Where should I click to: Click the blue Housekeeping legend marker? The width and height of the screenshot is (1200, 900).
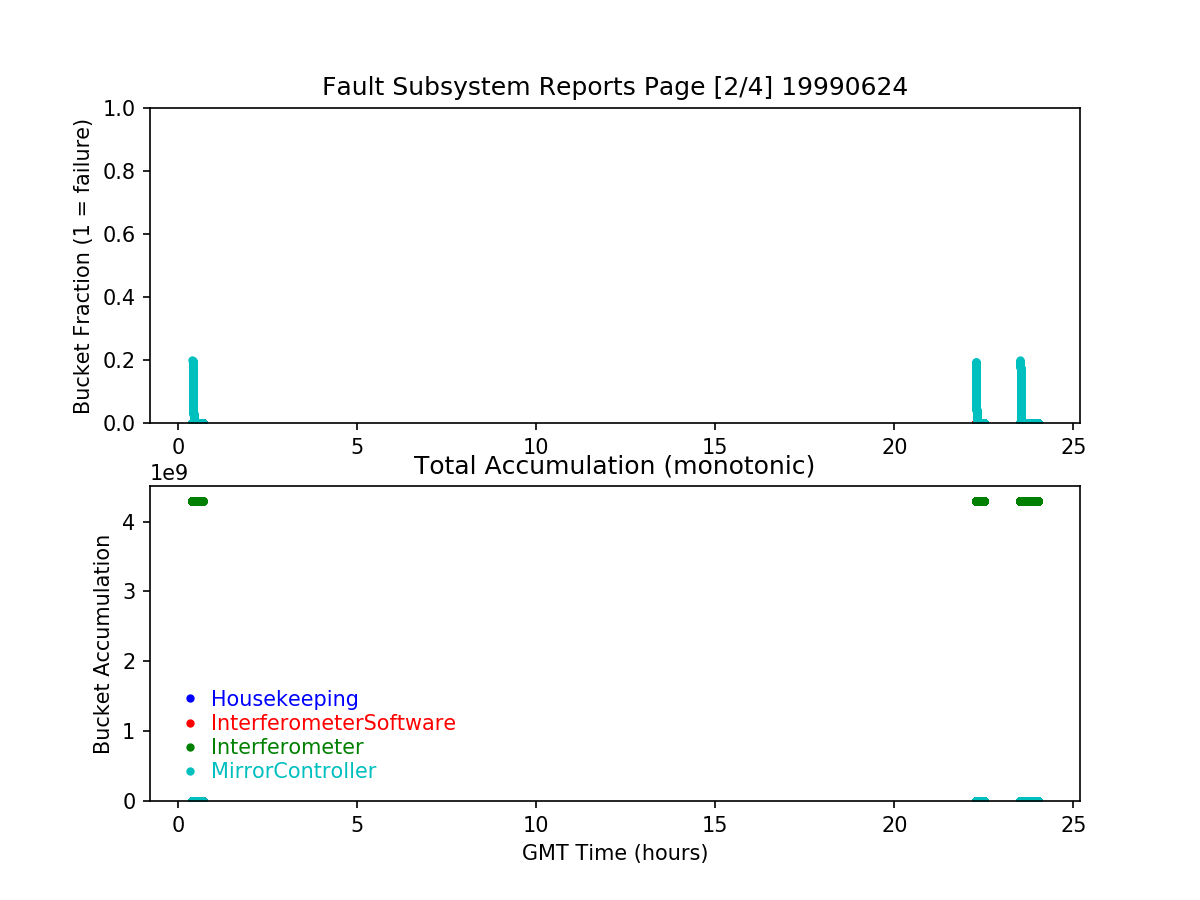pos(190,699)
